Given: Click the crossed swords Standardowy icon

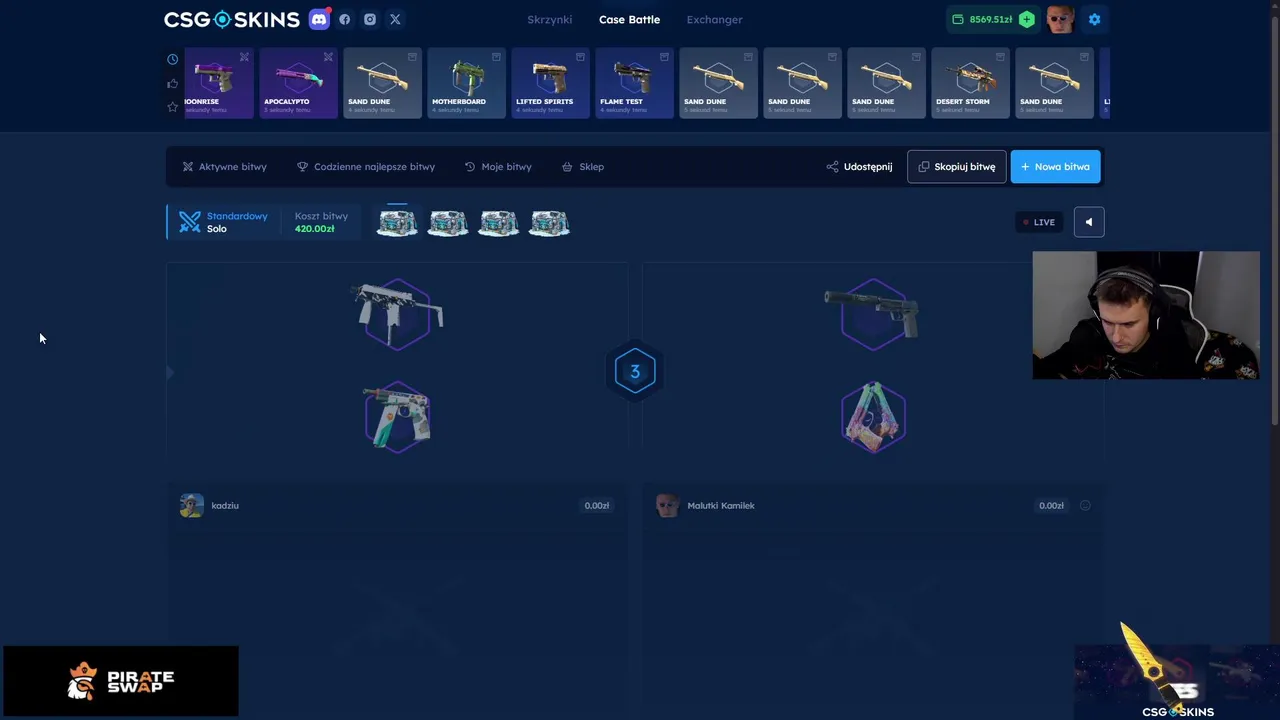Looking at the screenshot, I should pyautogui.click(x=190, y=222).
